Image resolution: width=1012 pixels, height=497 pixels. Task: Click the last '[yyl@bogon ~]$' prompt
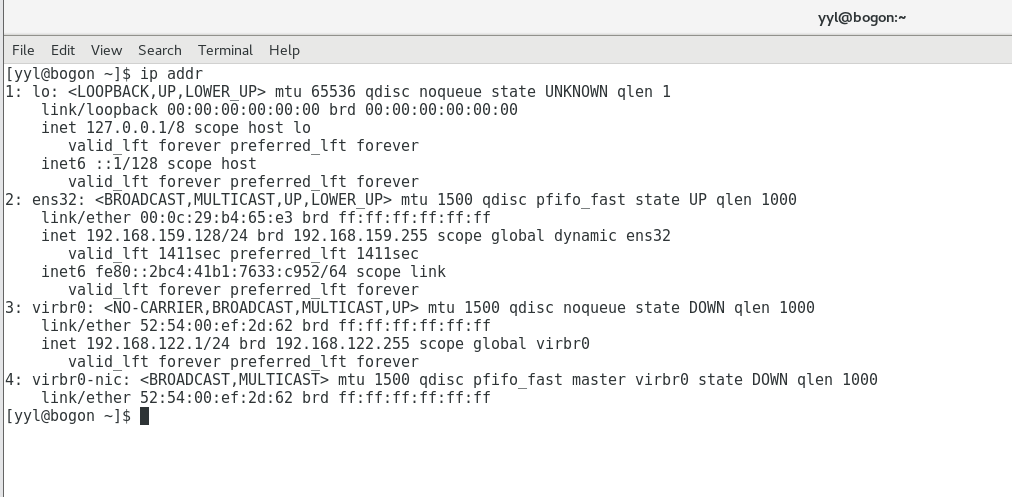[68, 416]
